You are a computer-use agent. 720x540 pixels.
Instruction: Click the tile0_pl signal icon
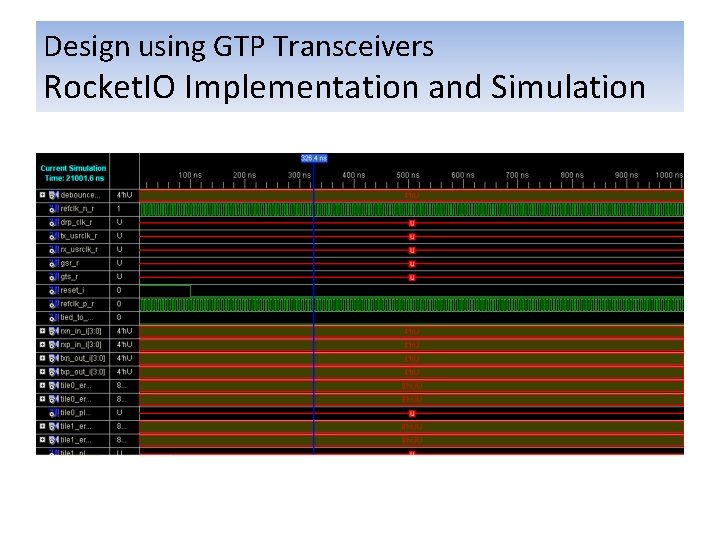tap(54, 413)
